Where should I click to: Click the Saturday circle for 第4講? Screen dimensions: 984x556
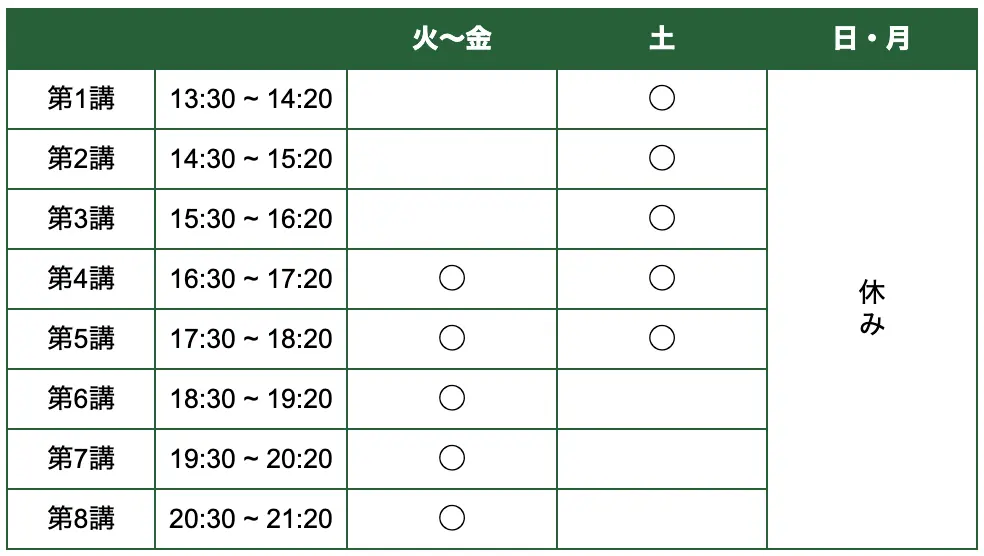661,278
